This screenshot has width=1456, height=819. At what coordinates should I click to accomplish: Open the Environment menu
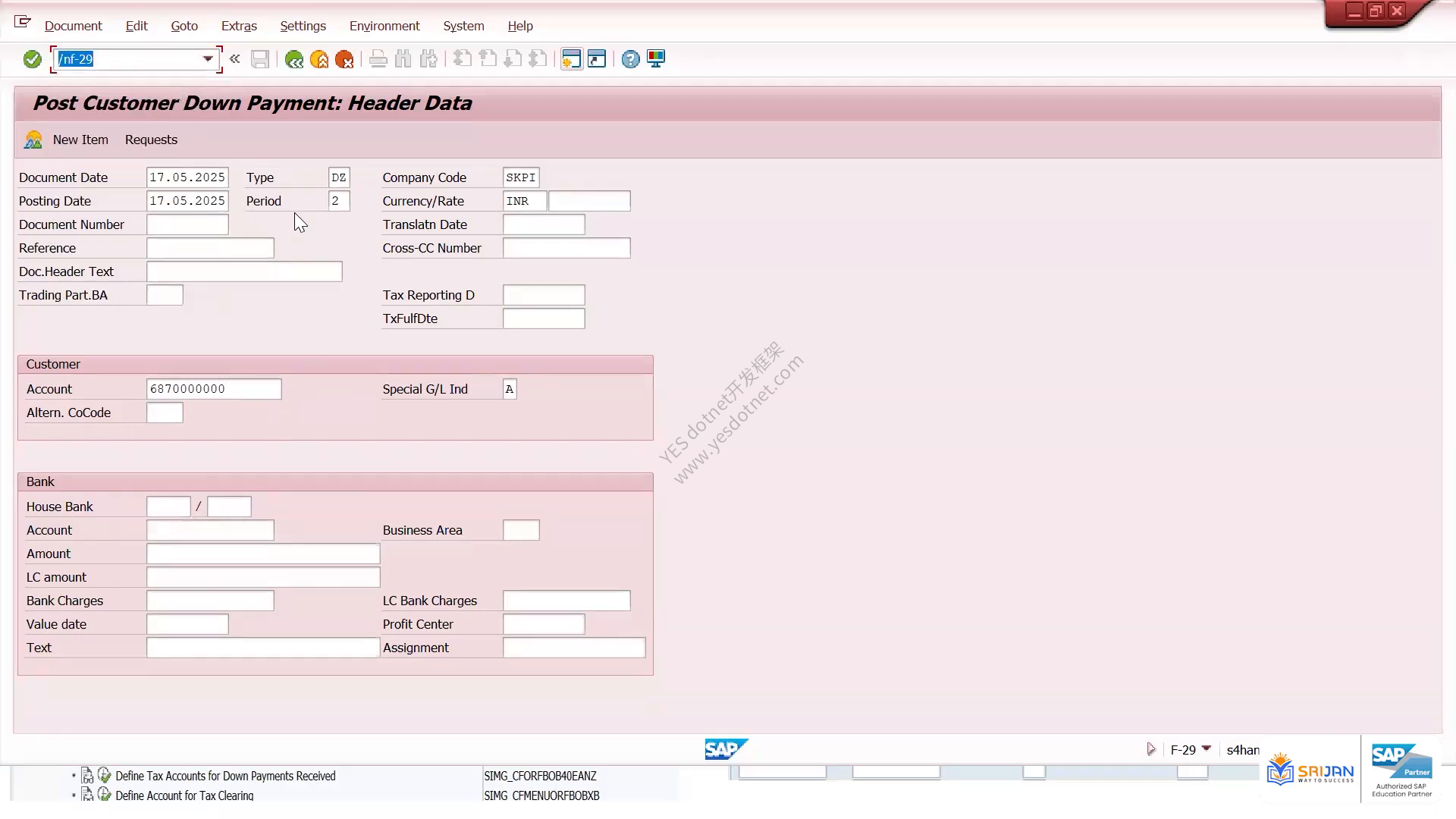click(384, 26)
